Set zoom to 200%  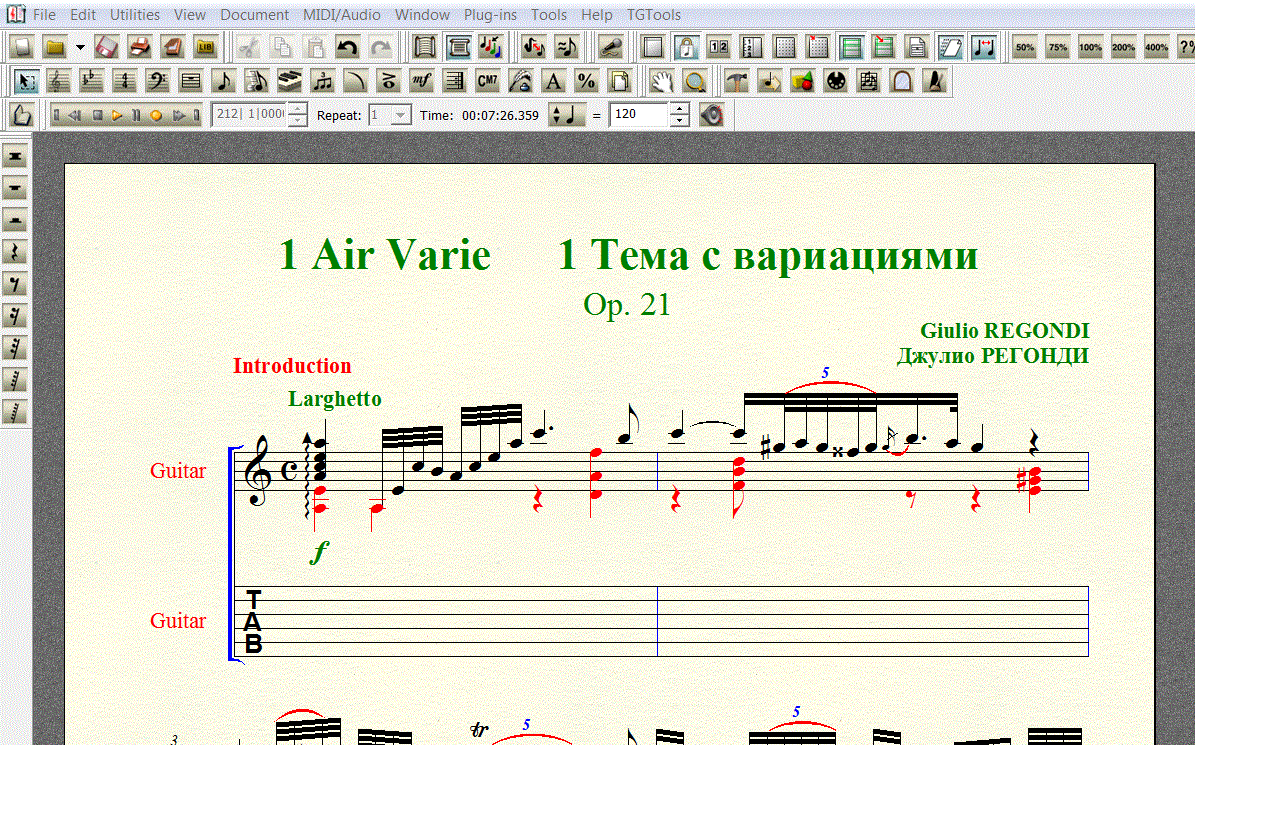click(x=1123, y=47)
